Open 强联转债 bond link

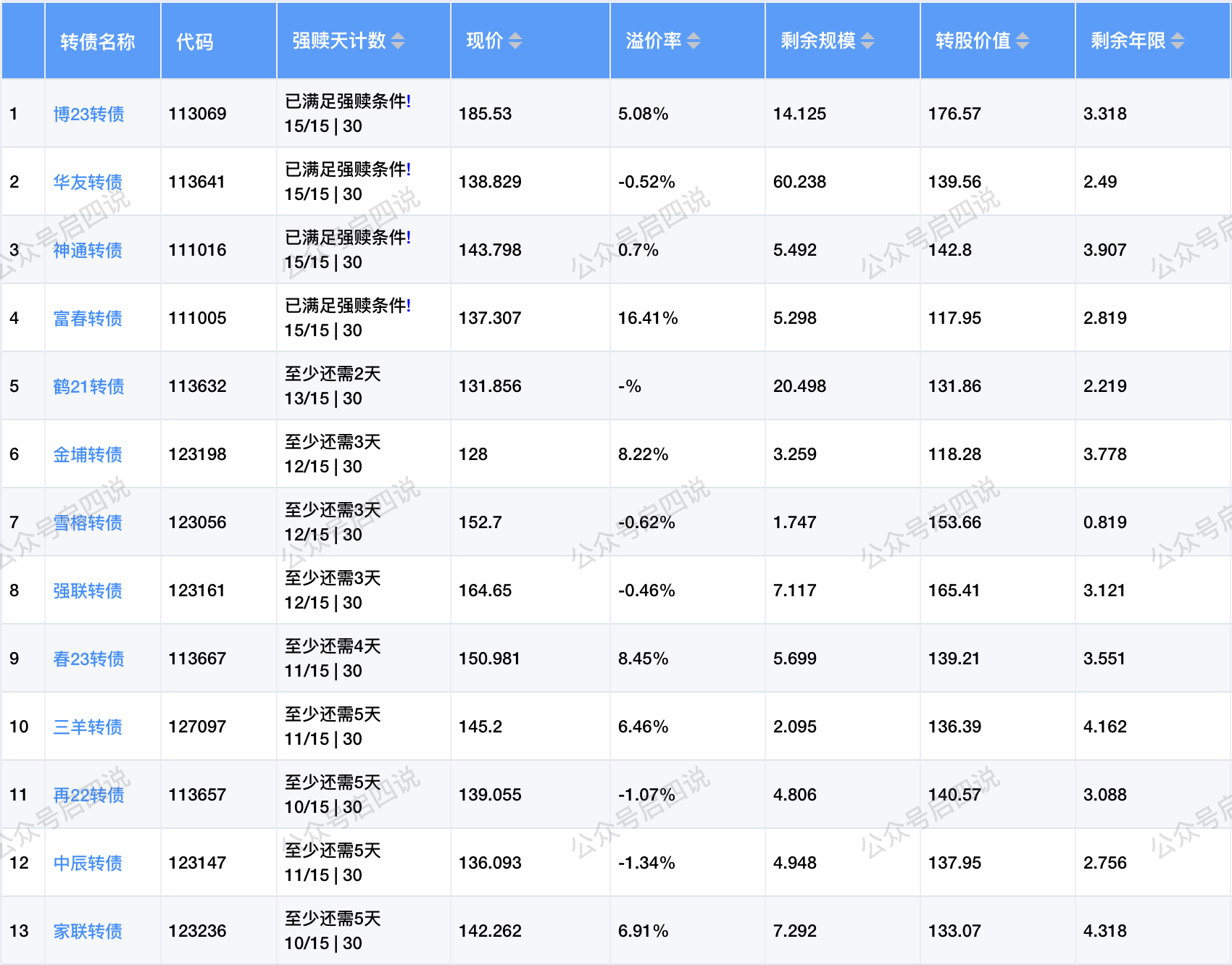pyautogui.click(x=88, y=591)
